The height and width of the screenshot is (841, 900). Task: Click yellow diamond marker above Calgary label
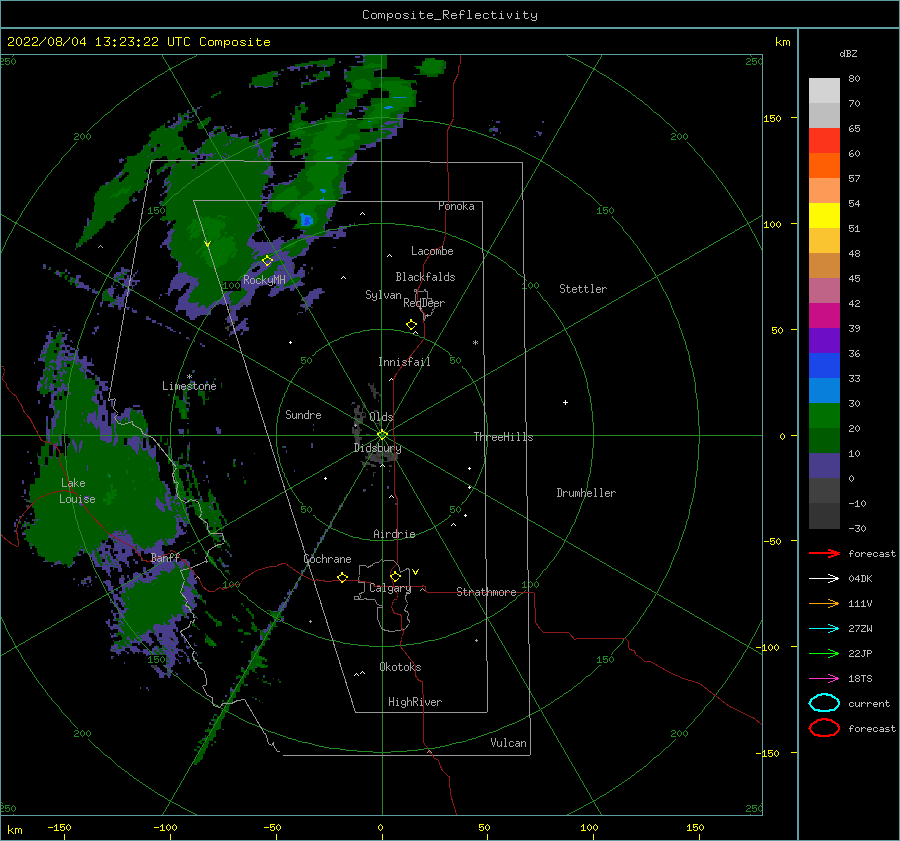(x=395, y=576)
